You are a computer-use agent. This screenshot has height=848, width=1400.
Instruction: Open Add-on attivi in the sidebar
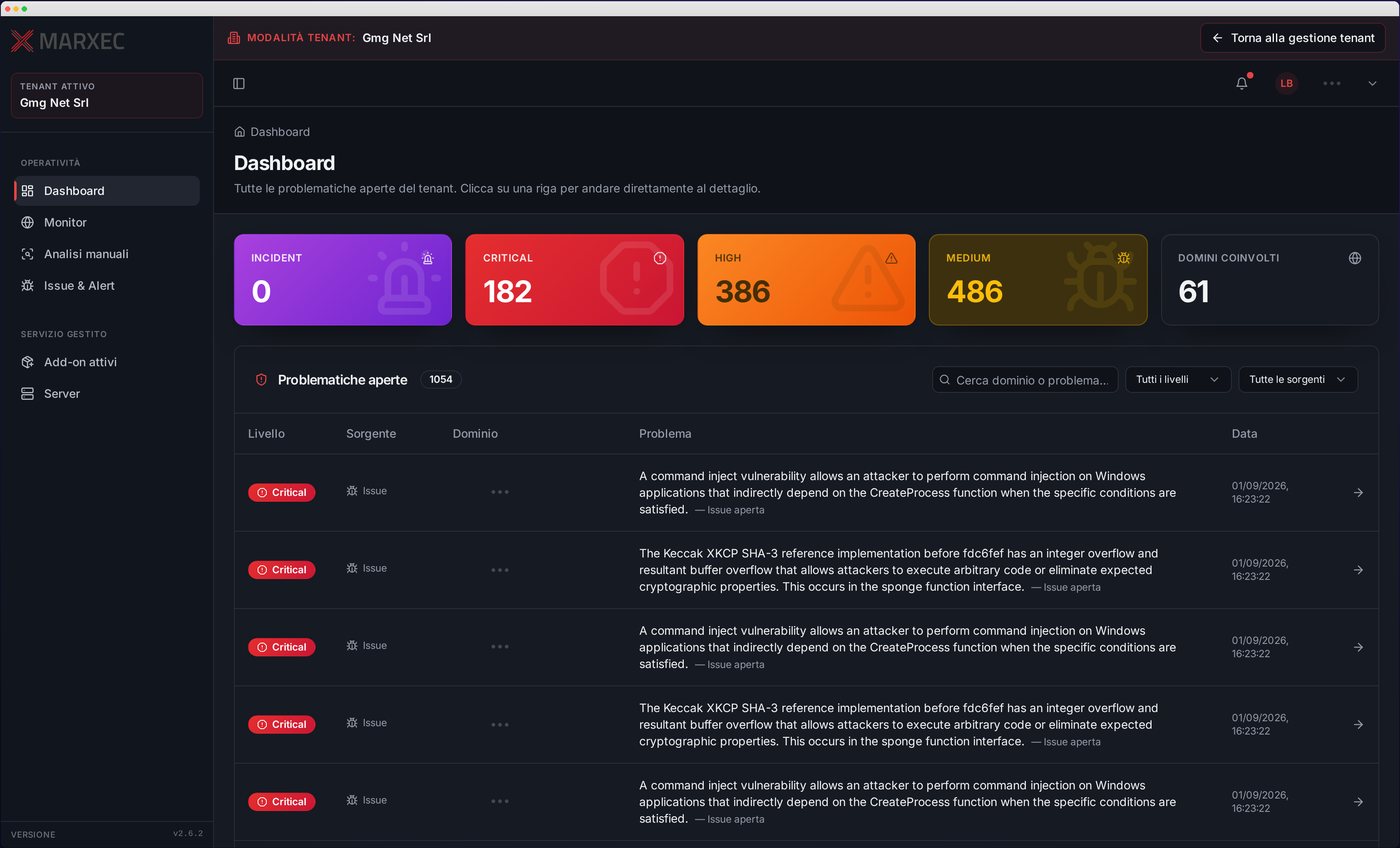tap(107, 362)
